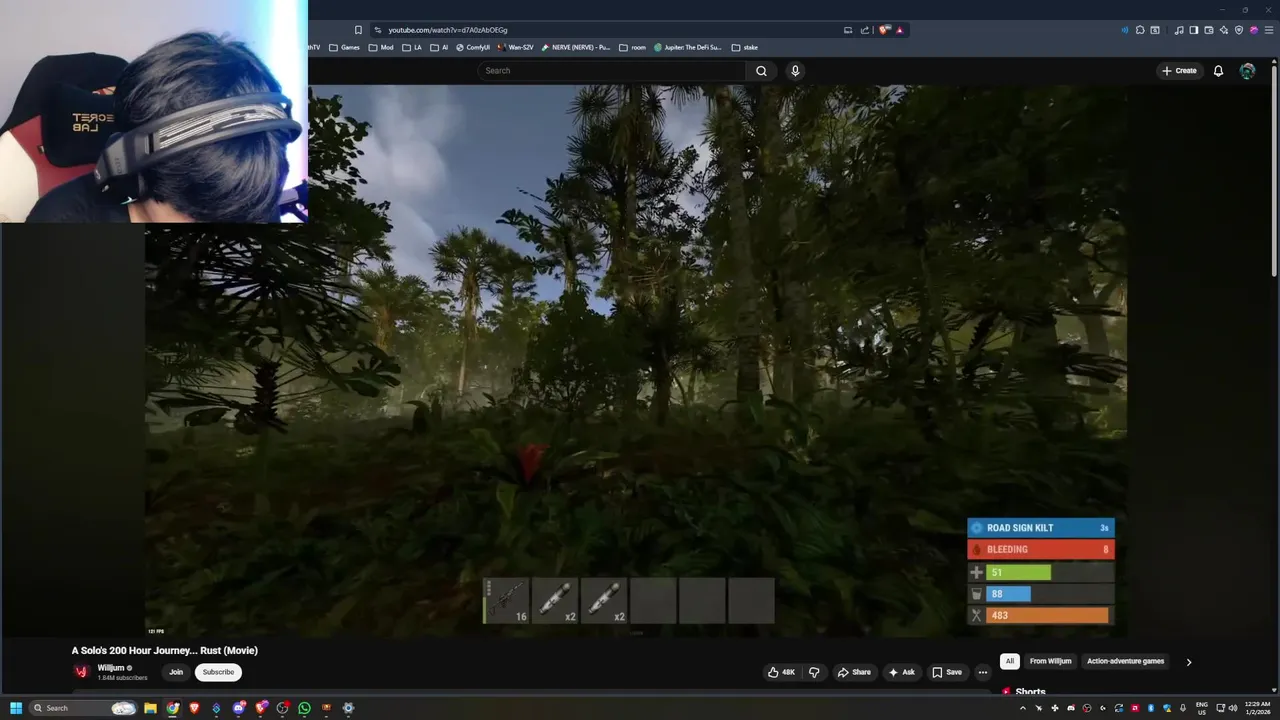
Task: Open the LA bookmarks folder
Action: [412, 47]
